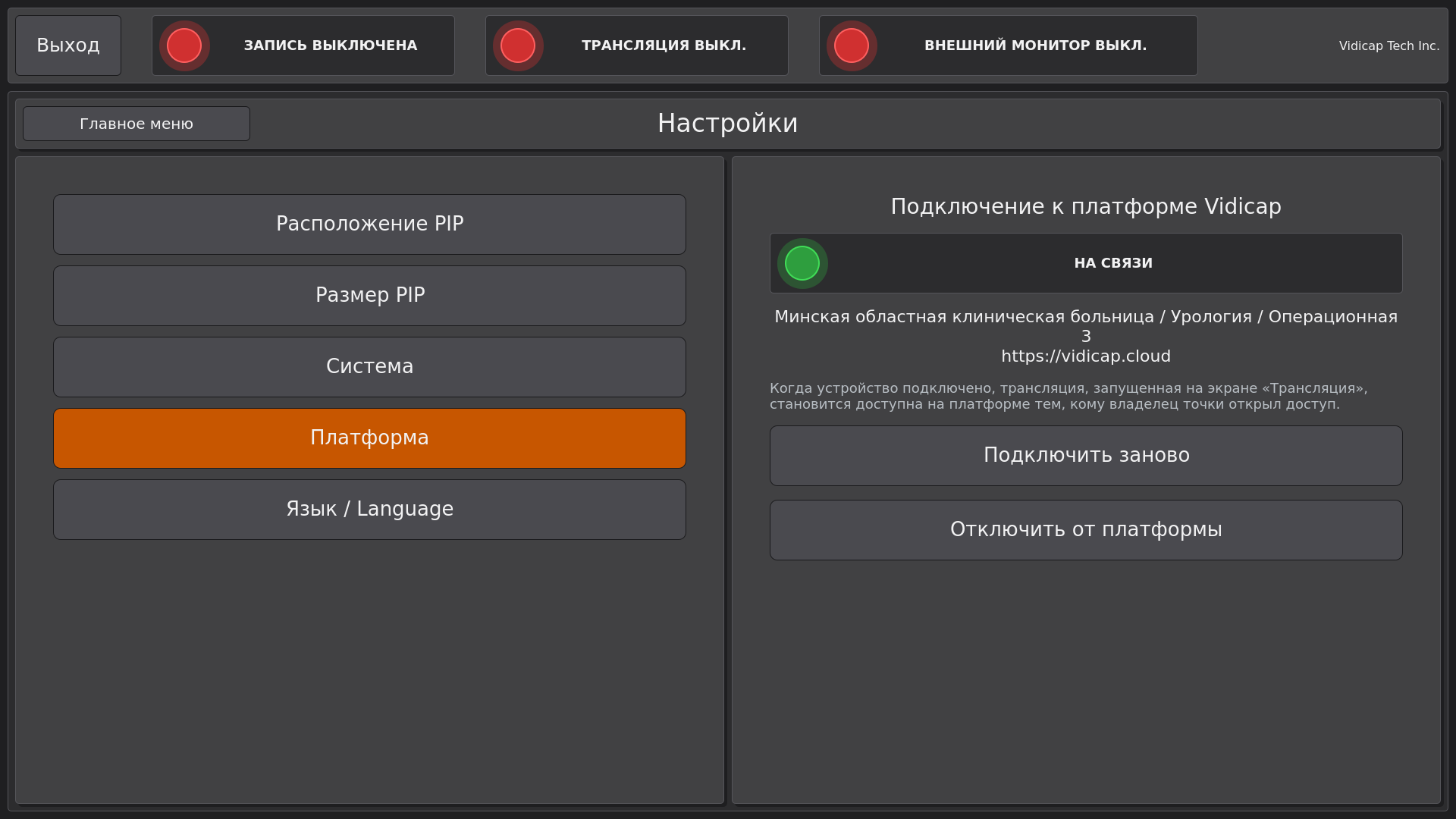
Task: Toggle recording via ЗАПИСЬ ВЫКЛЮЧЕНА
Action: [x=303, y=45]
